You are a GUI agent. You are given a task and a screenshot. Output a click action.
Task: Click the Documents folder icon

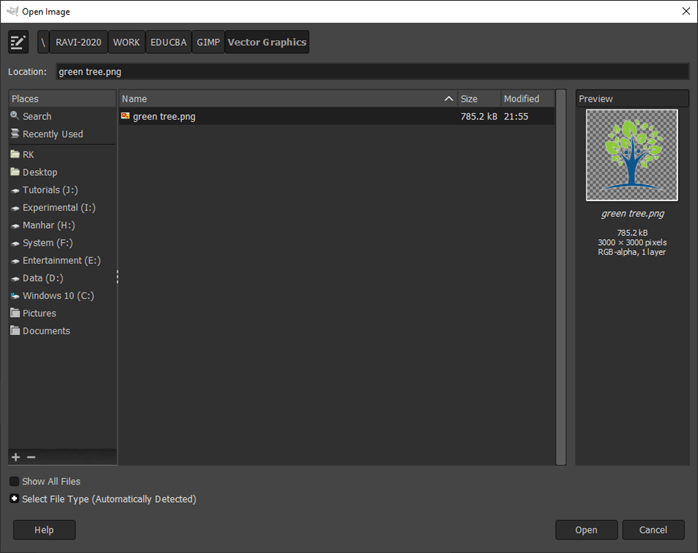15,330
